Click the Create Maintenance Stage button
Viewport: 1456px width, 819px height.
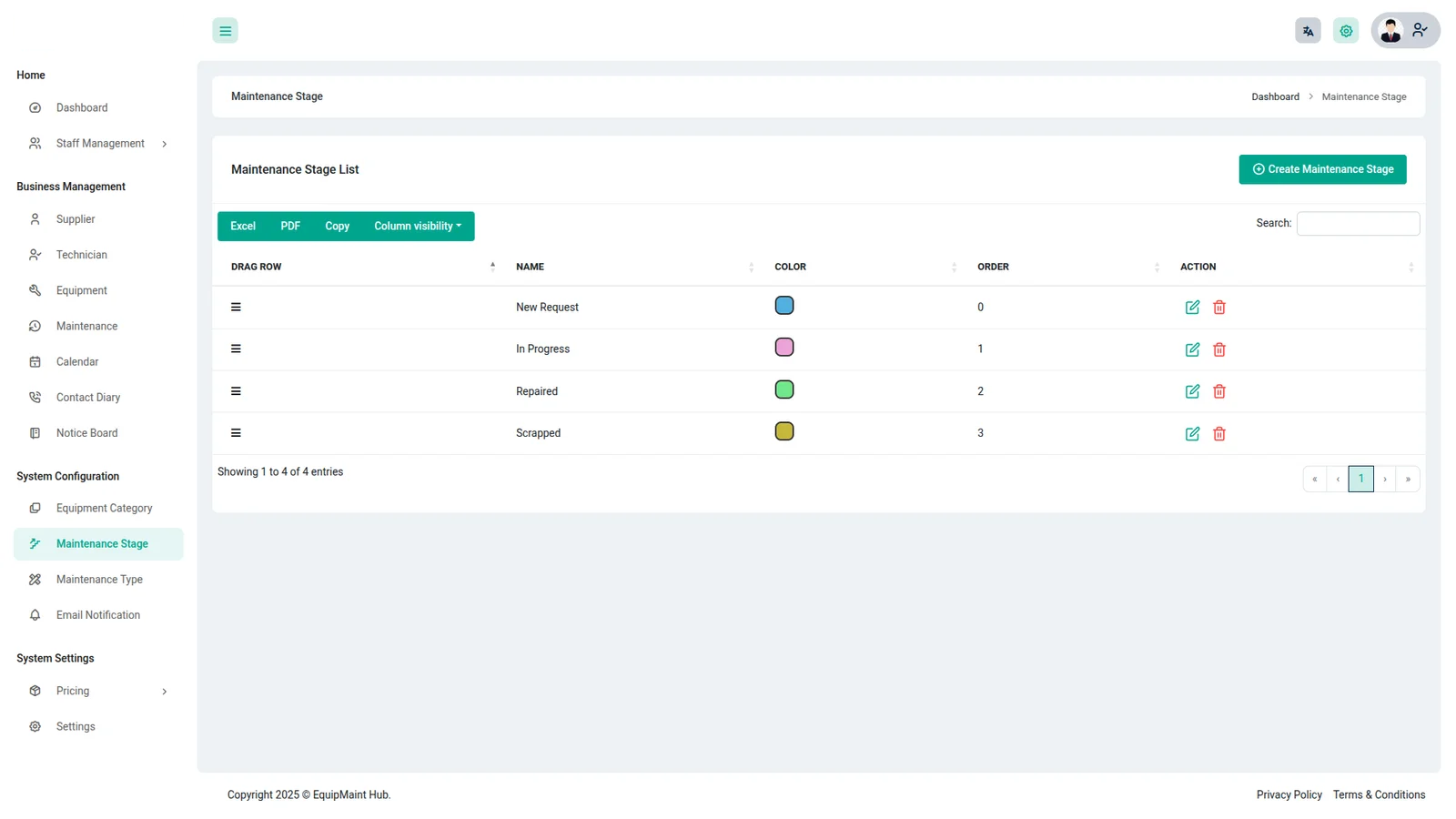(1322, 169)
